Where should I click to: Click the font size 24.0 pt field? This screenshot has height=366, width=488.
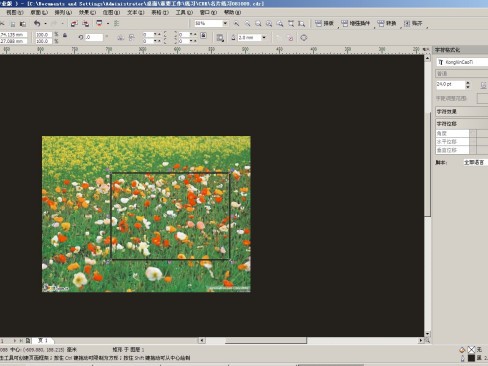pyautogui.click(x=450, y=85)
